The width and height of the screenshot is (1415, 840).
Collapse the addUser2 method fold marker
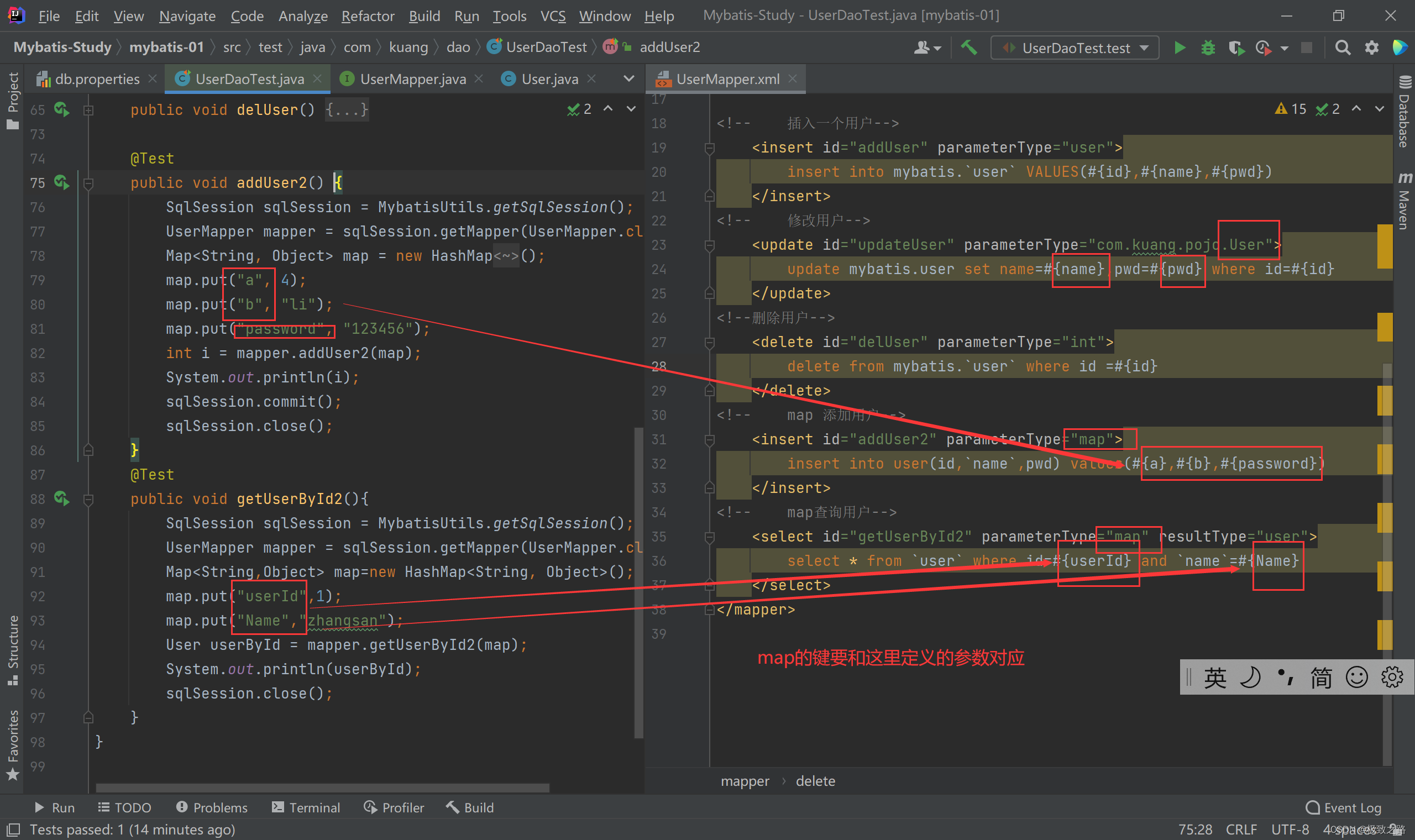[x=88, y=183]
